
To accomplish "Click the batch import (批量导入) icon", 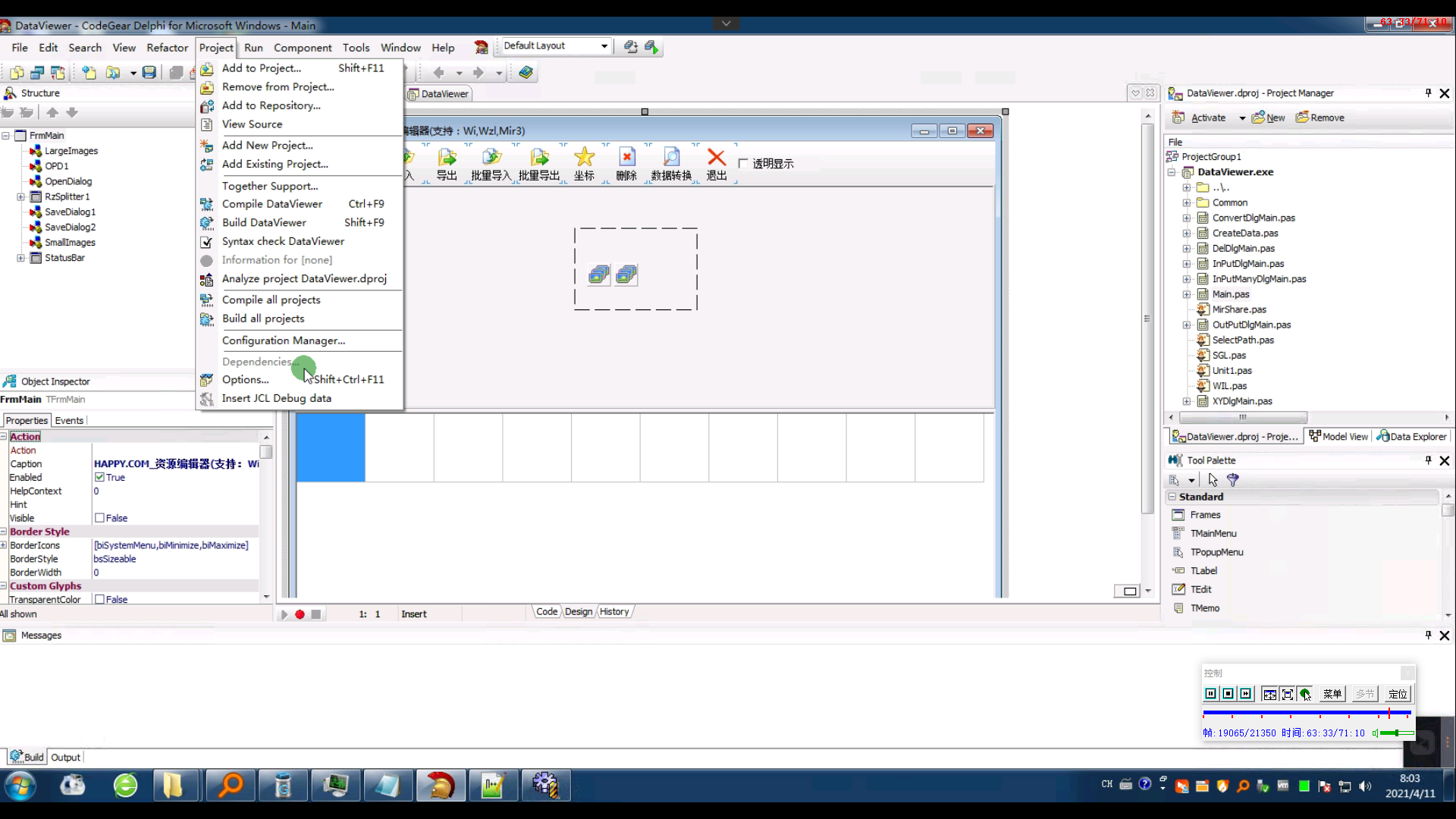I will point(491,157).
